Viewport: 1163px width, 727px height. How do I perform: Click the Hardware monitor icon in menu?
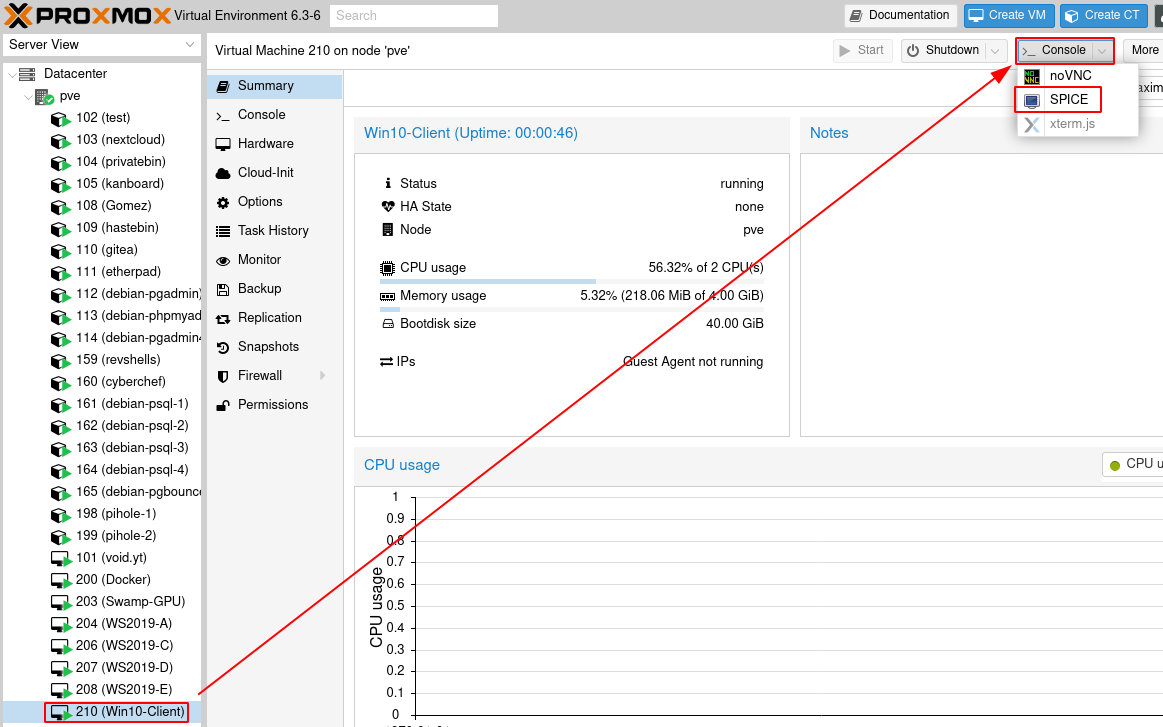223,144
